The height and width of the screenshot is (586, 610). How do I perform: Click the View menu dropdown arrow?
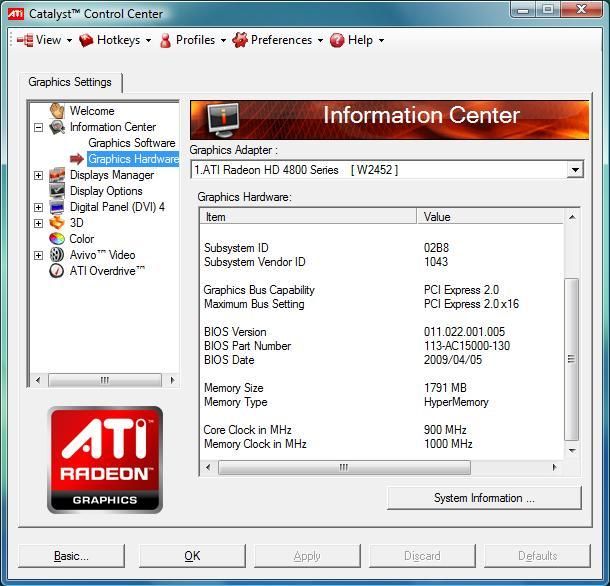[69, 40]
